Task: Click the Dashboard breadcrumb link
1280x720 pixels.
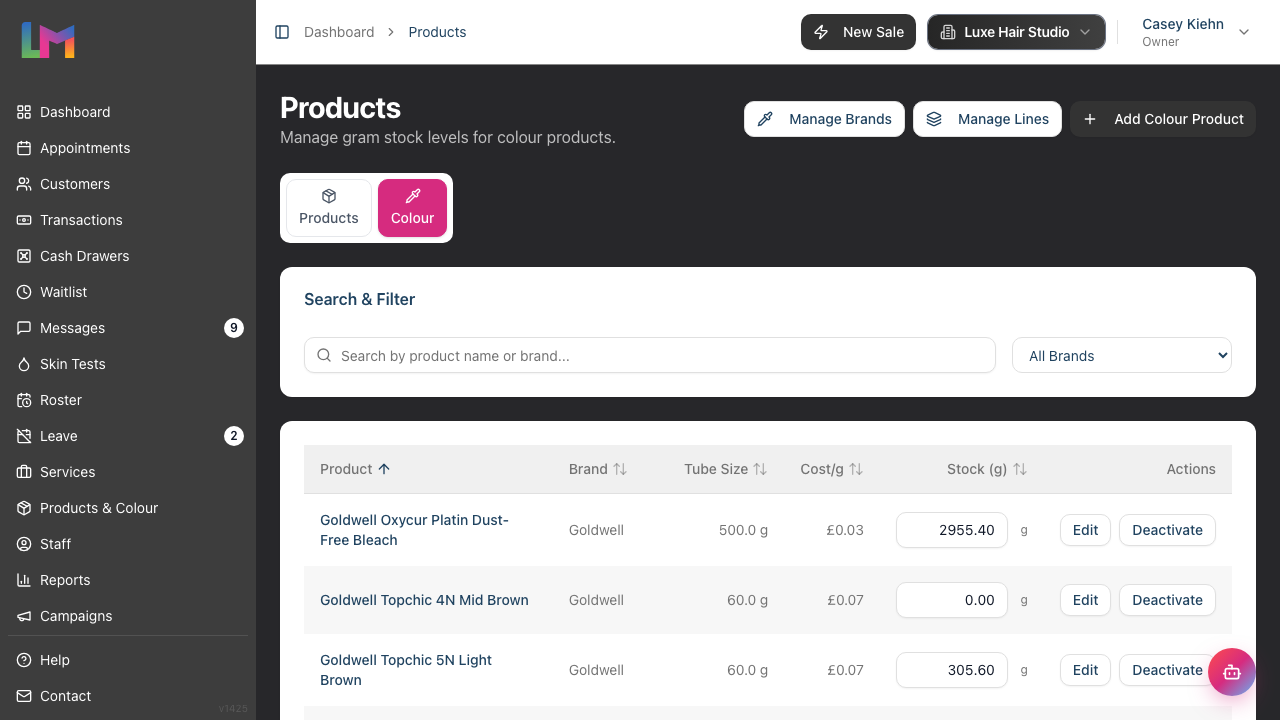Action: tap(339, 32)
